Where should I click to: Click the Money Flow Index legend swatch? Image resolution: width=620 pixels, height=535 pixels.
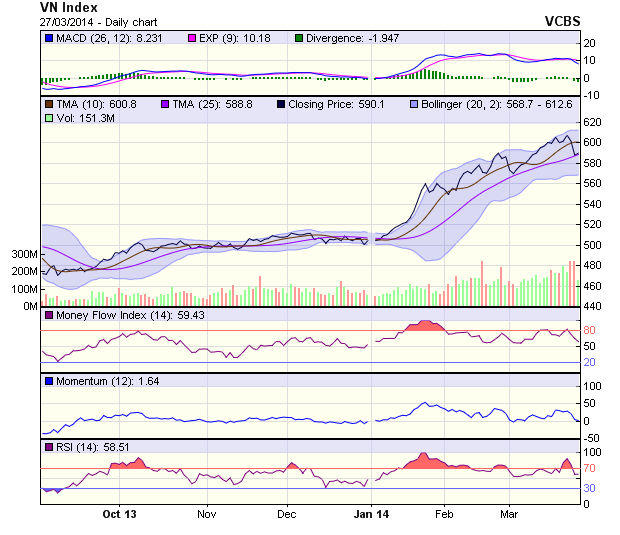49,316
